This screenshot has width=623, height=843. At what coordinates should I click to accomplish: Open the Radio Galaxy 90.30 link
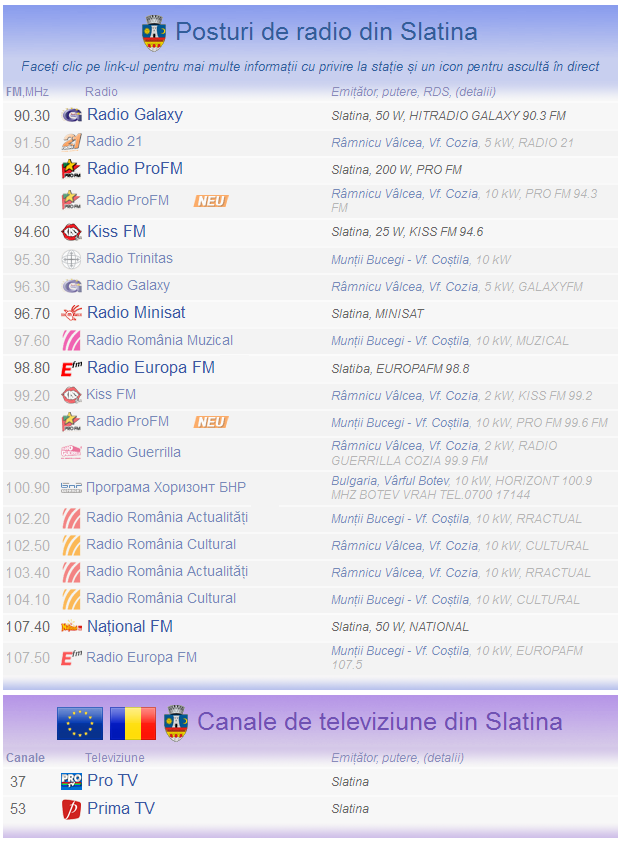pos(135,115)
